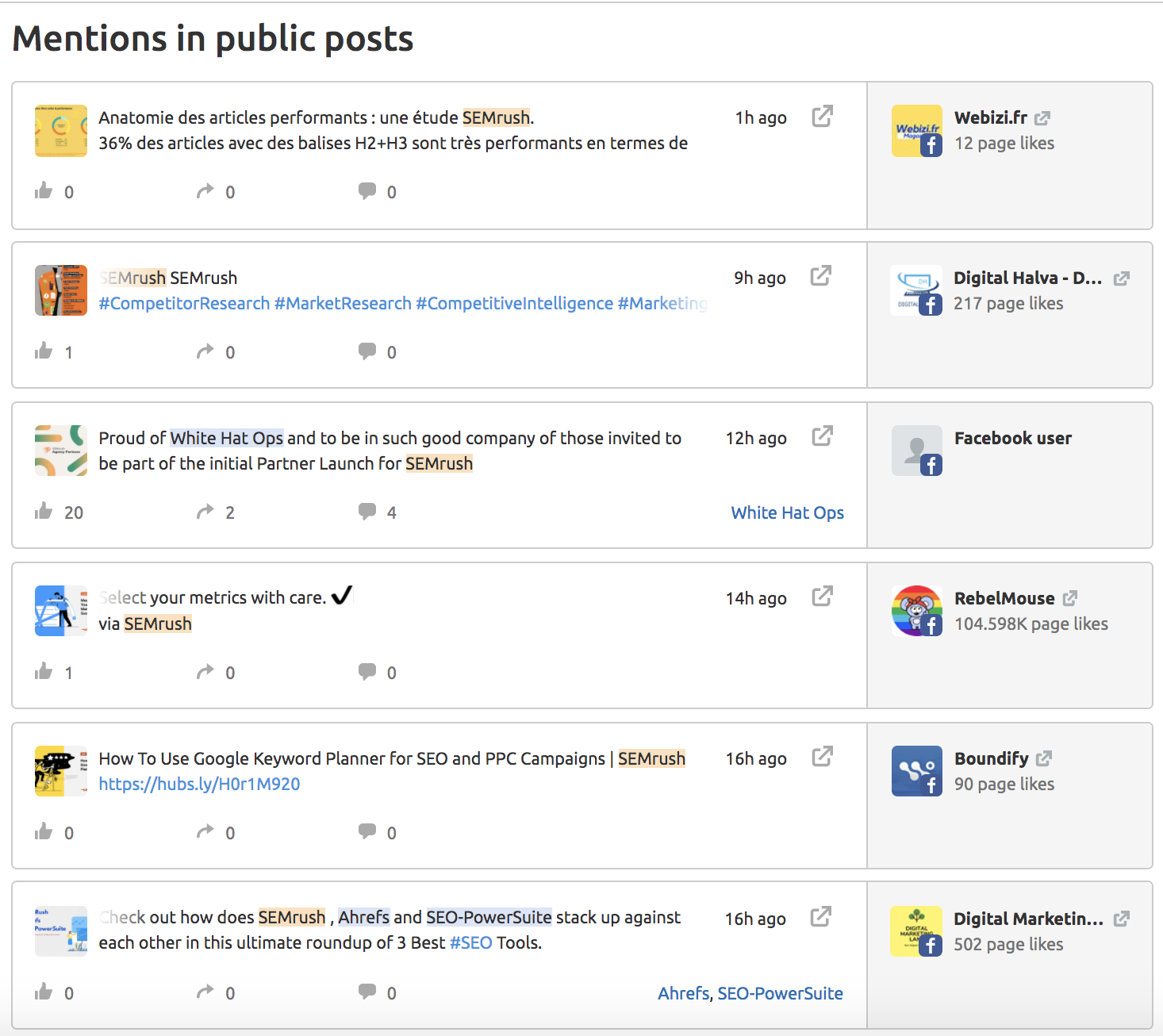Viewport: 1163px width, 1036px height.
Task: Click the like icon on White Hat Ops post
Action: coord(44,511)
